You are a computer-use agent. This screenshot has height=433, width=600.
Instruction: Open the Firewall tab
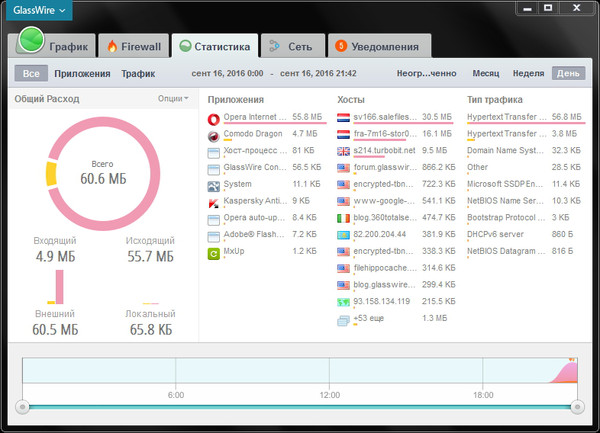pyautogui.click(x=134, y=46)
